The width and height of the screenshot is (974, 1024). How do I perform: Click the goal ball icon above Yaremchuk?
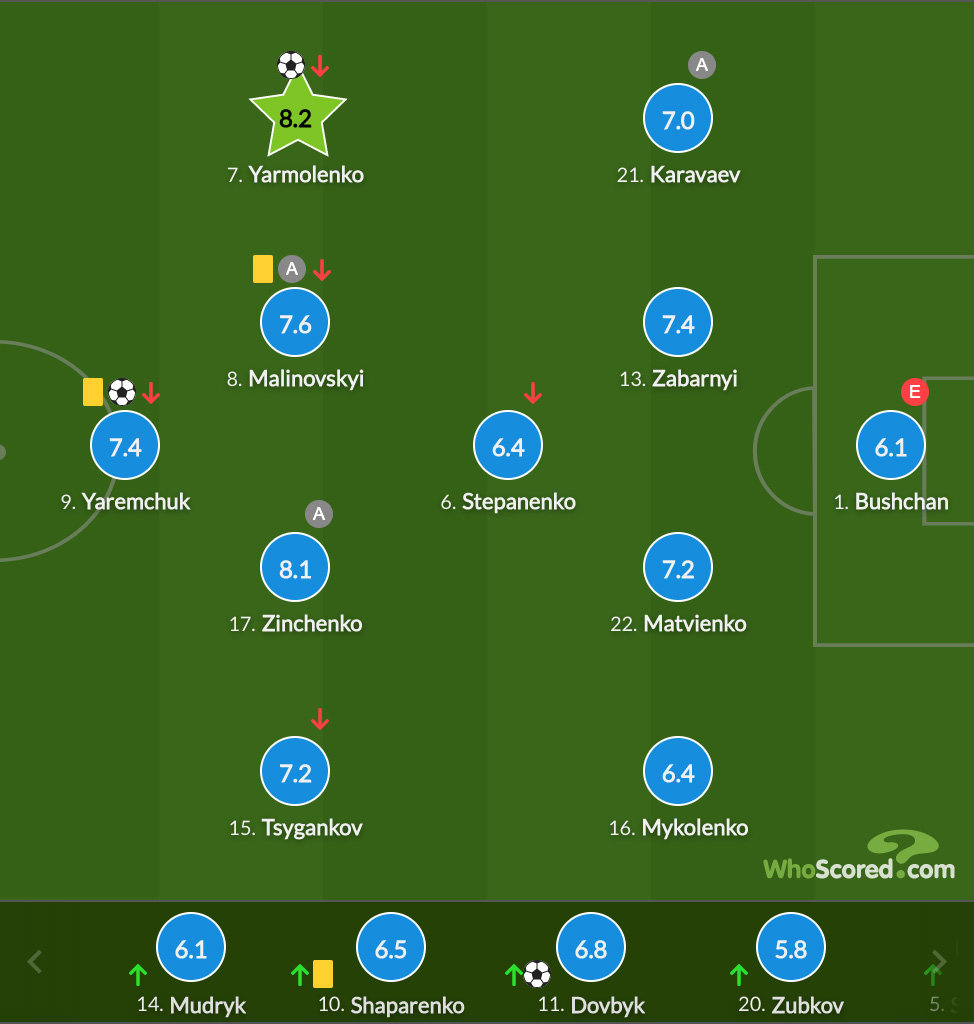[x=122, y=392]
